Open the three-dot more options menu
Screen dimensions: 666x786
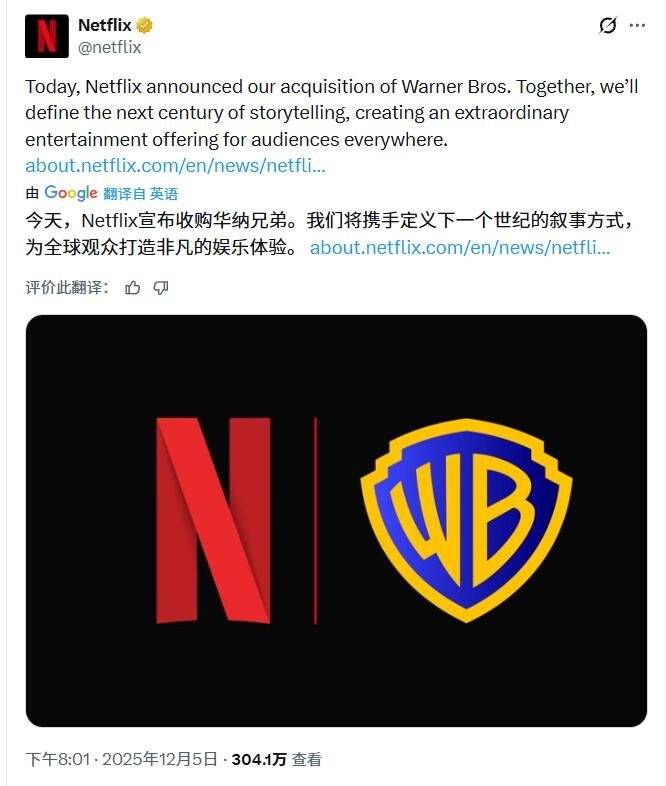click(637, 25)
